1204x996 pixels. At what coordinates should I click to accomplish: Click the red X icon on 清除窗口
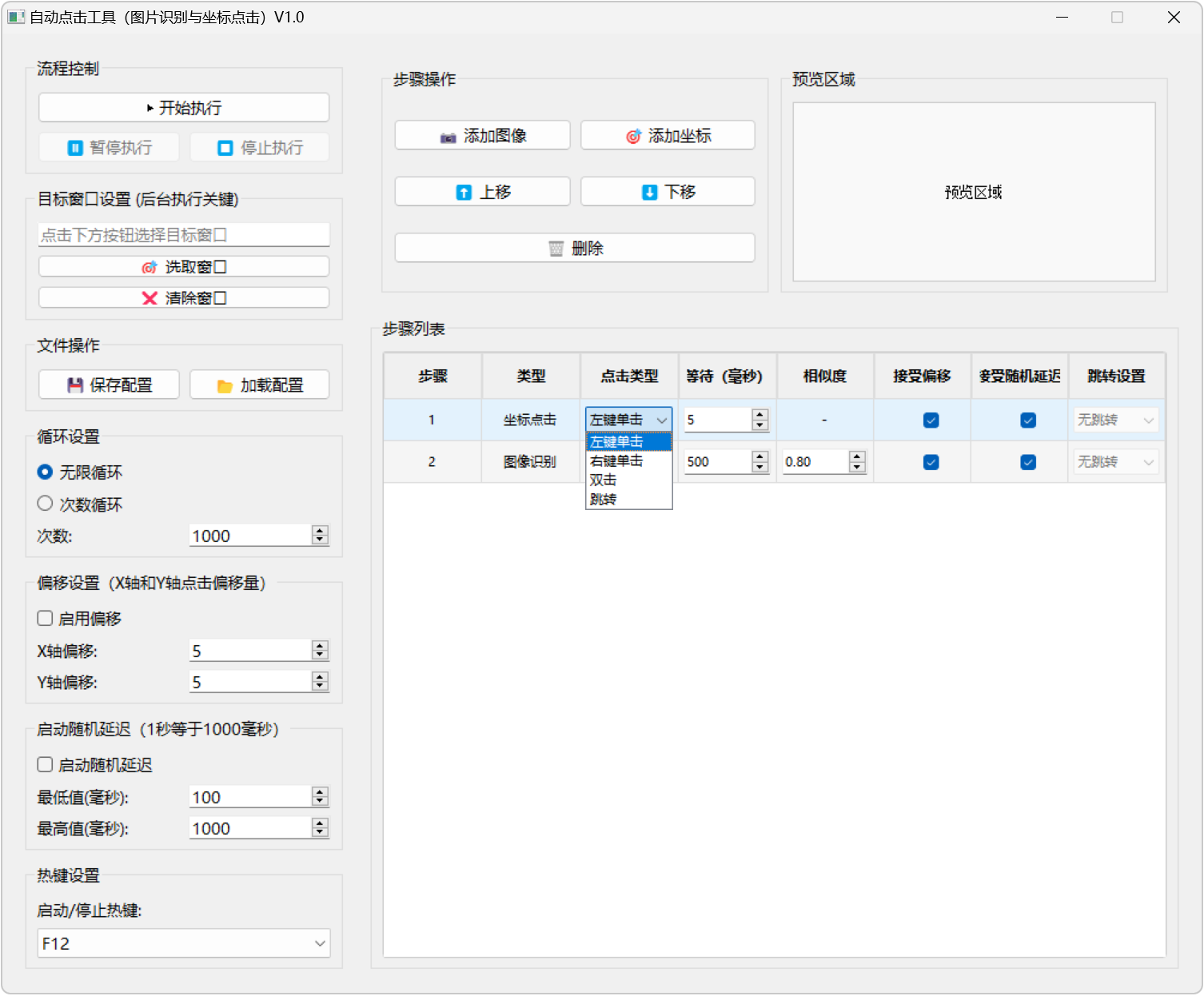[150, 298]
